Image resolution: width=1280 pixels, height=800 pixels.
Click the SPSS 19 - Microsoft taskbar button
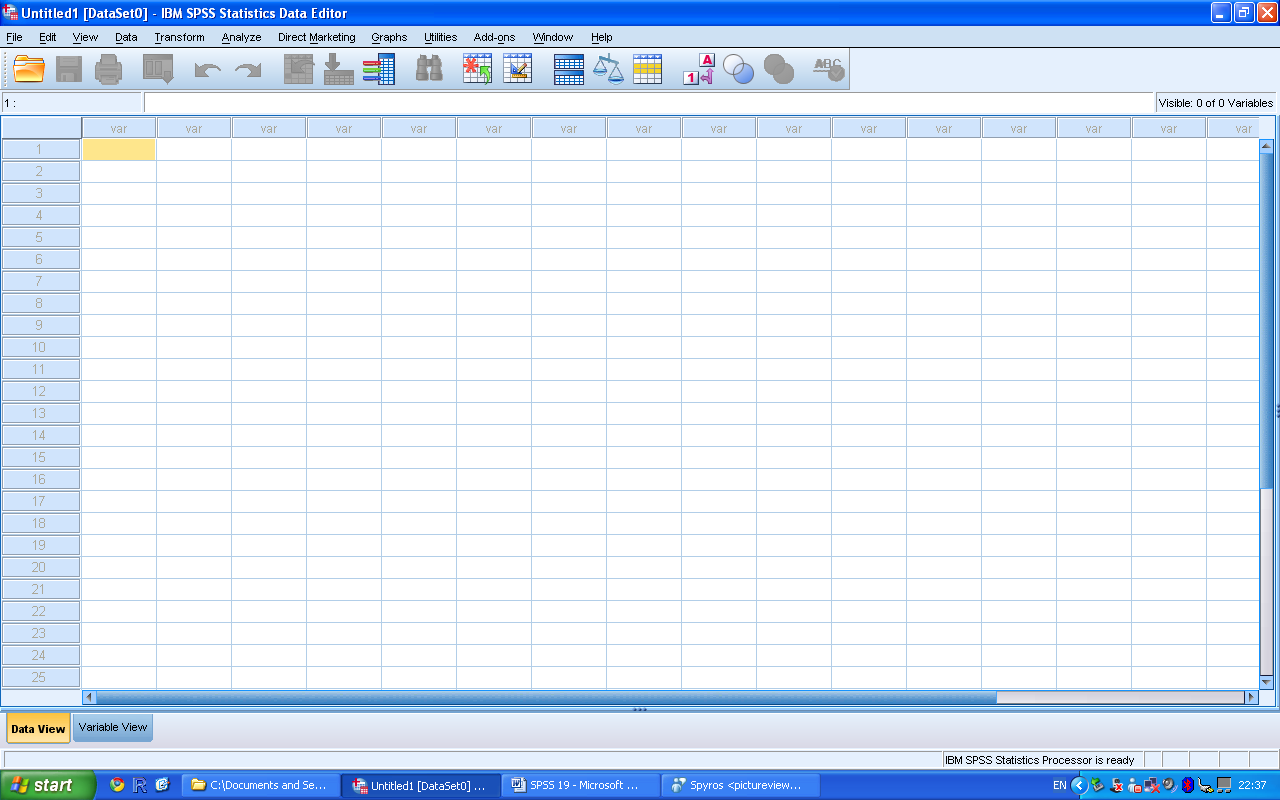[x=580, y=785]
